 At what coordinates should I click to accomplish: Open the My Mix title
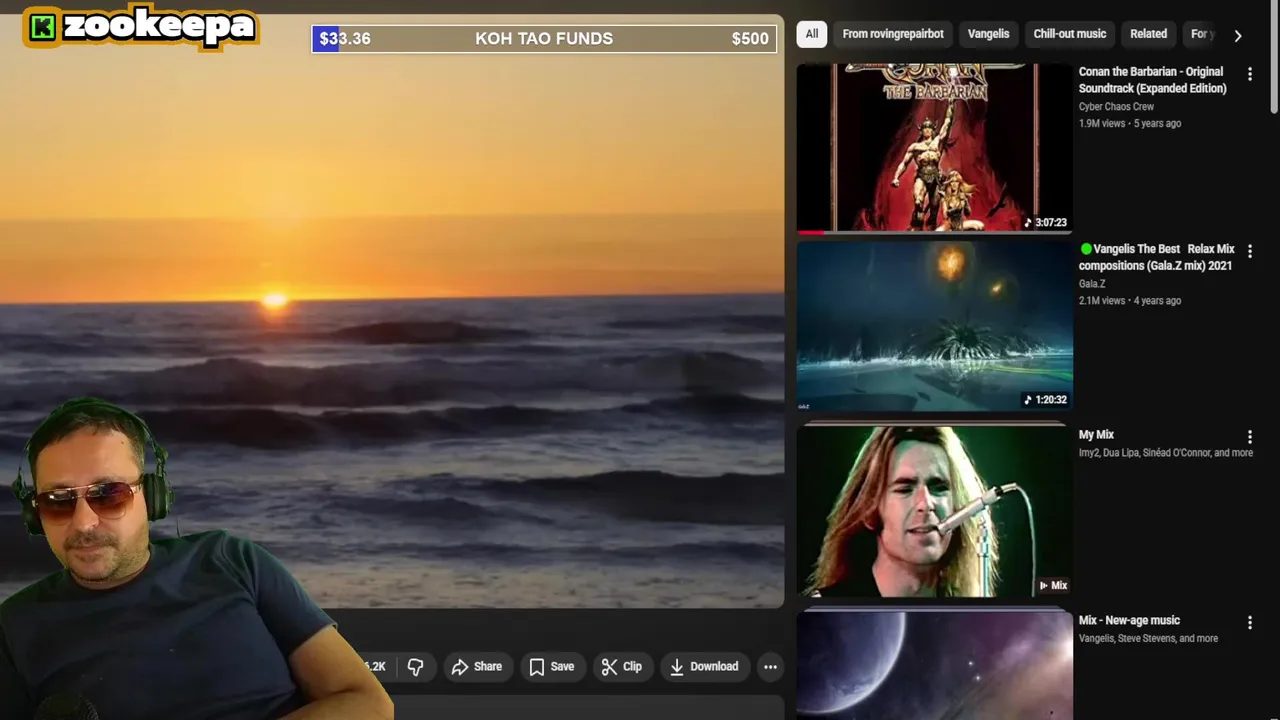click(x=1096, y=435)
